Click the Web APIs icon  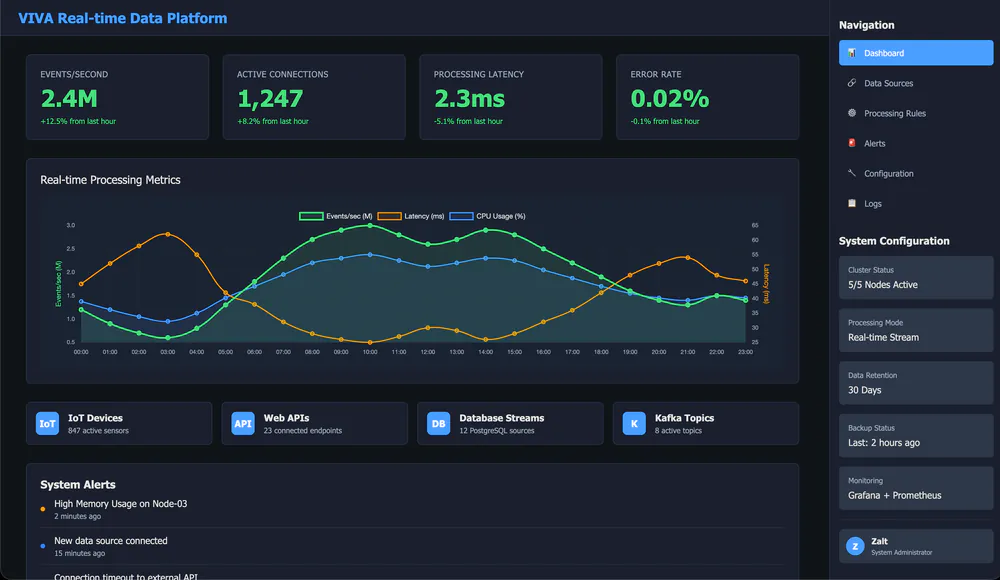tap(242, 423)
